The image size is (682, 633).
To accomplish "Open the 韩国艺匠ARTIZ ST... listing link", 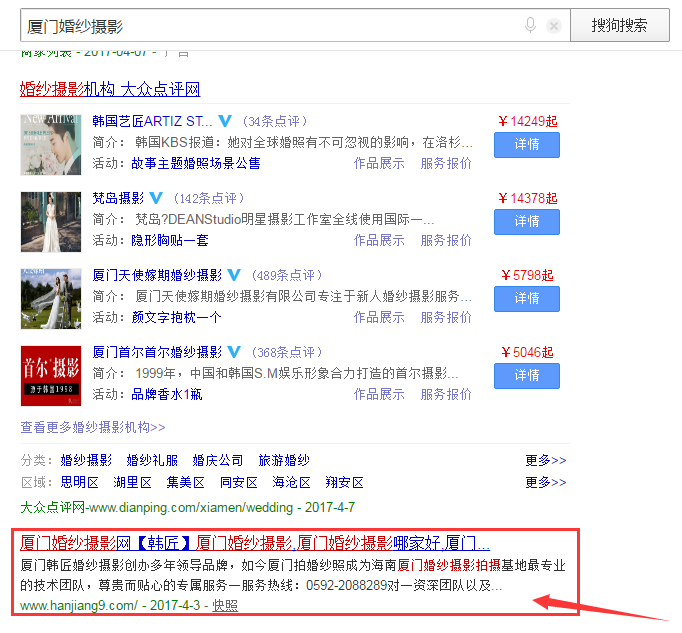I will pos(152,121).
